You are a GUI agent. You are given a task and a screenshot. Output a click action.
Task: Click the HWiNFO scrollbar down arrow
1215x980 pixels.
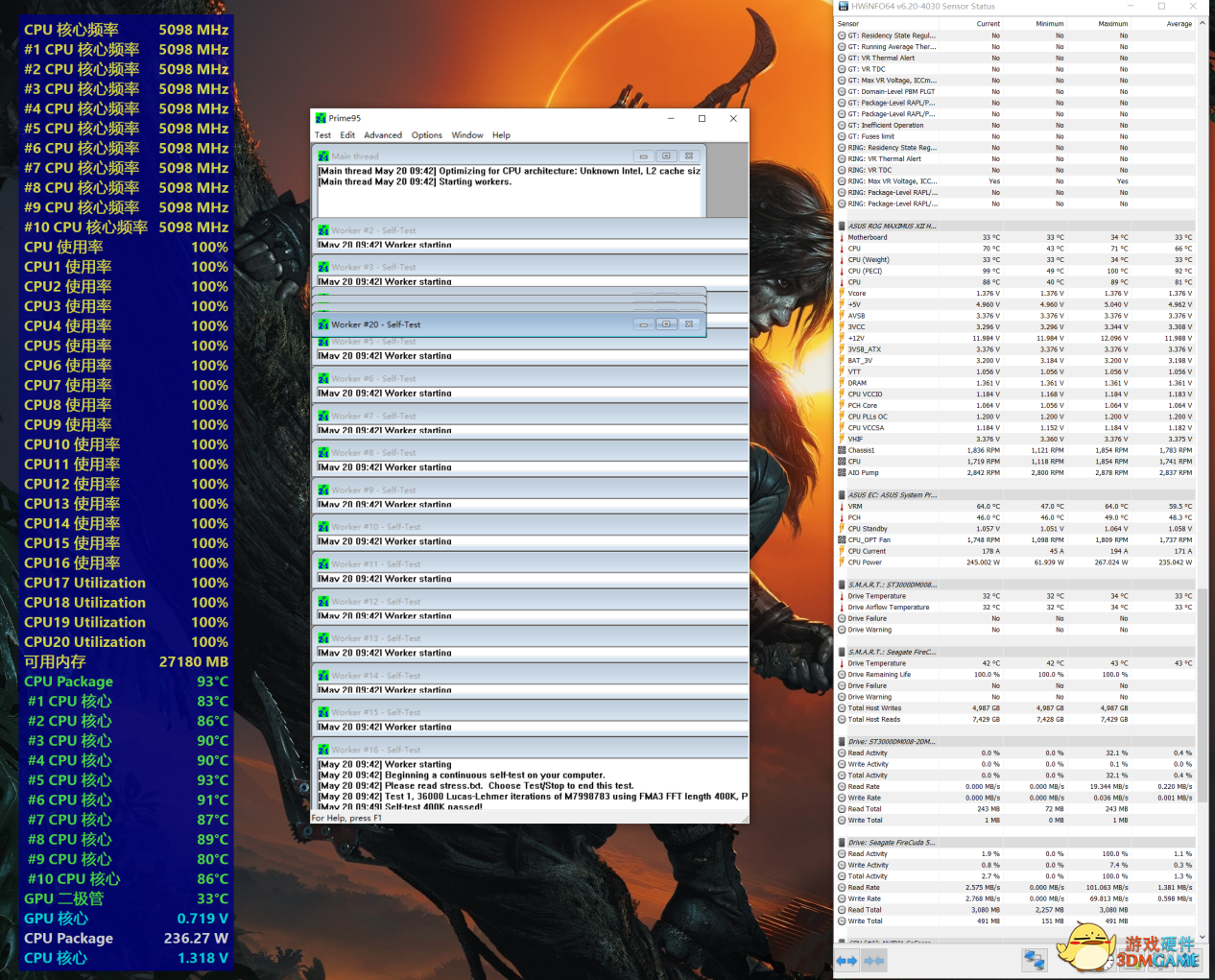coord(1203,937)
